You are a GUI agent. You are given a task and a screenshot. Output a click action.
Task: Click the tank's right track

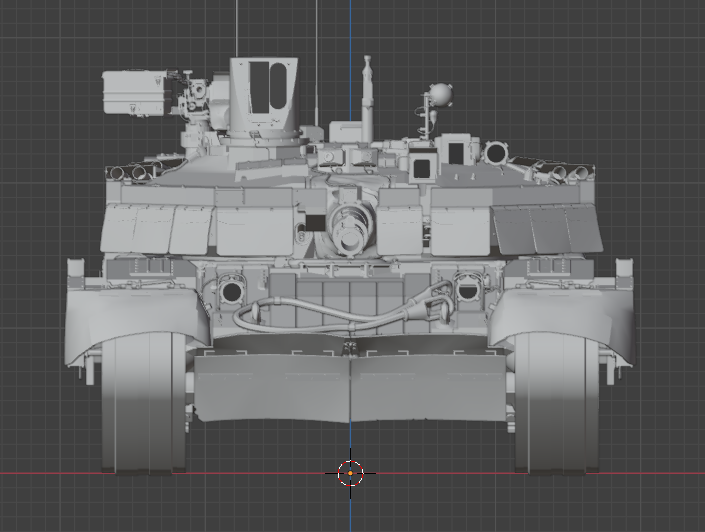click(556, 405)
